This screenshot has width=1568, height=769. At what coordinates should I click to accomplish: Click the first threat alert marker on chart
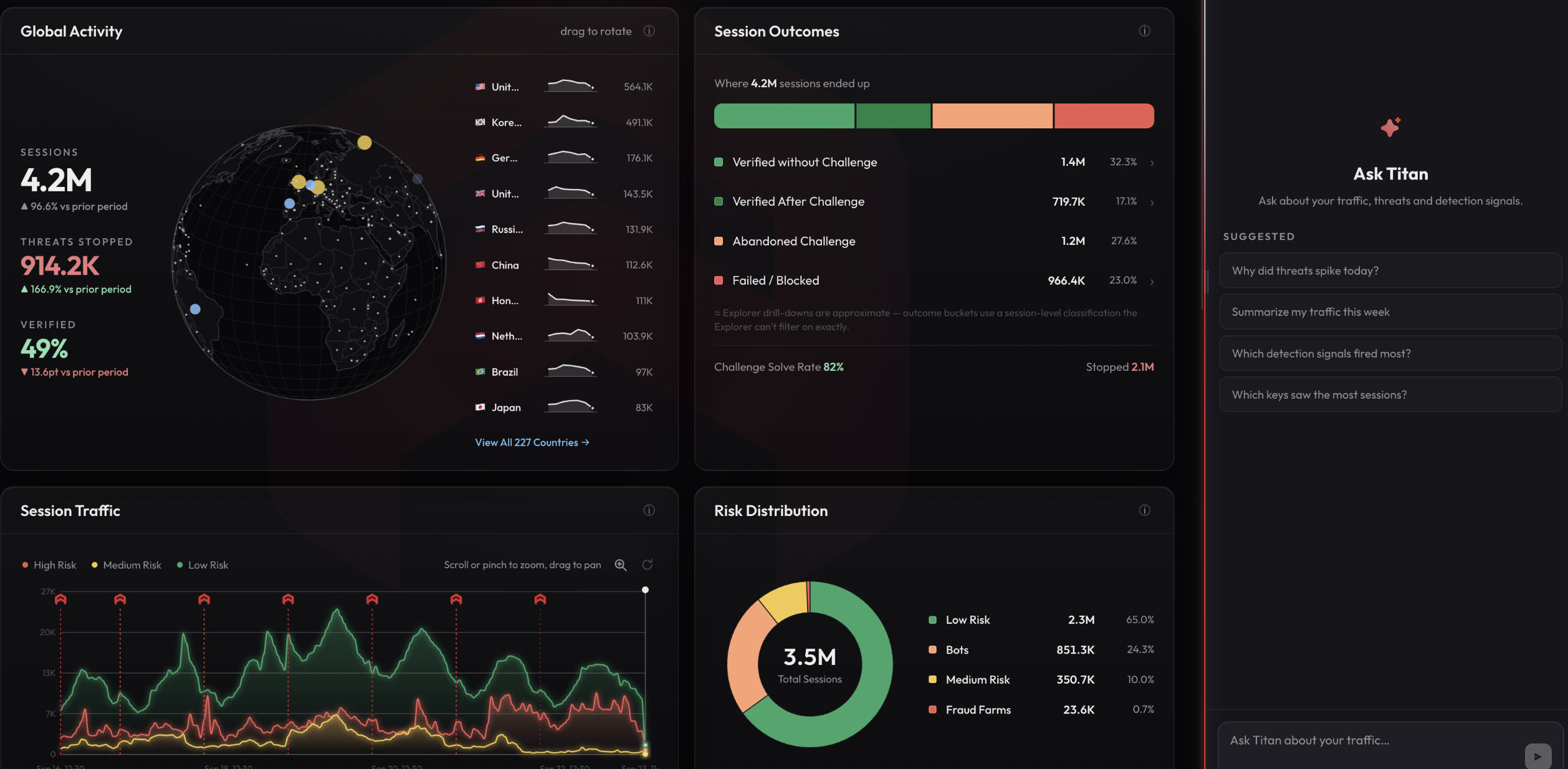click(60, 599)
